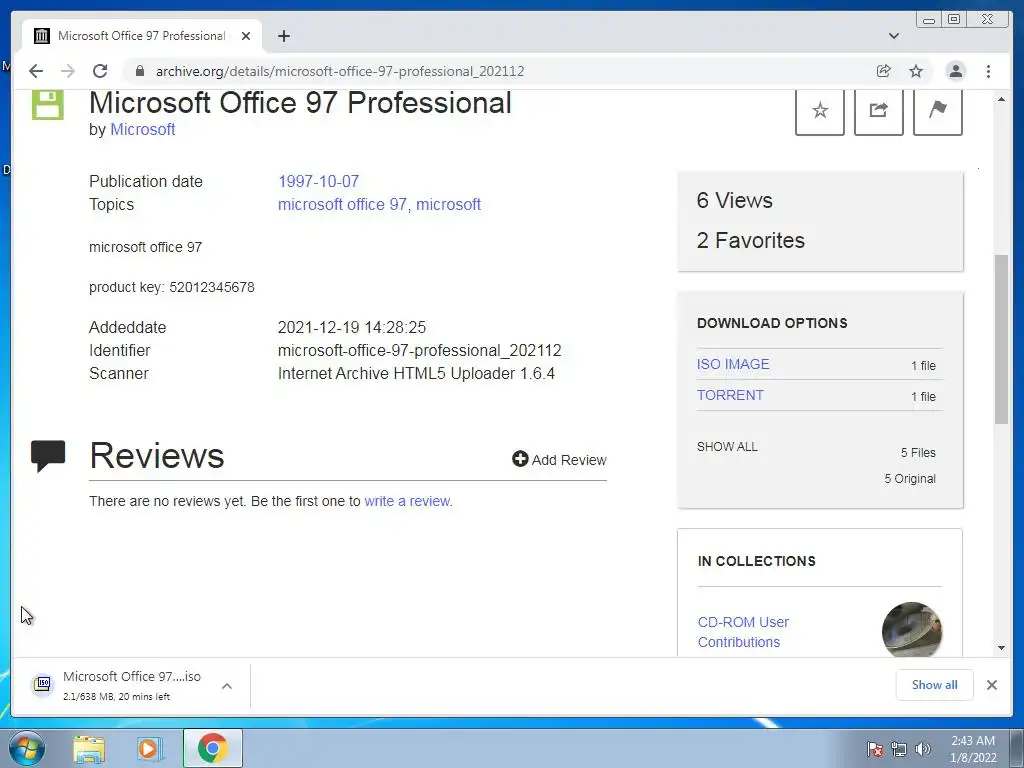Image resolution: width=1024 pixels, height=768 pixels.
Task: Bookmark this tab with the star
Action: pyautogui.click(x=916, y=71)
